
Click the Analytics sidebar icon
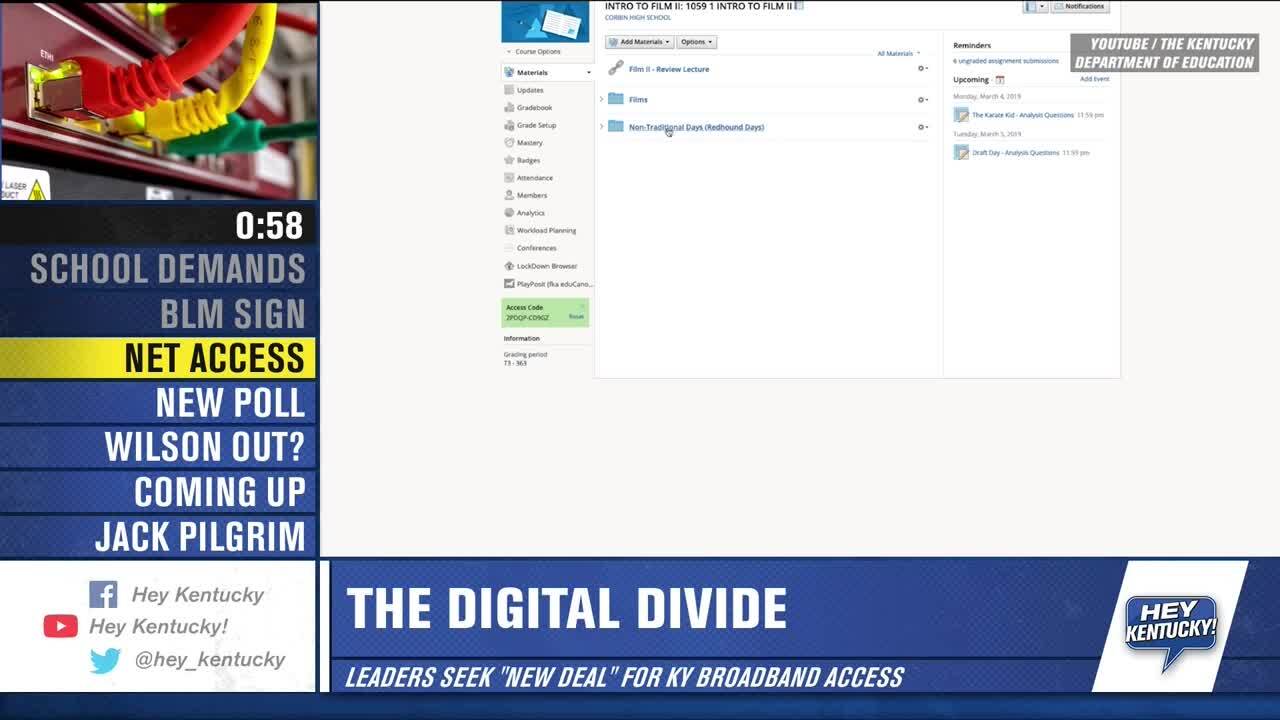point(509,213)
